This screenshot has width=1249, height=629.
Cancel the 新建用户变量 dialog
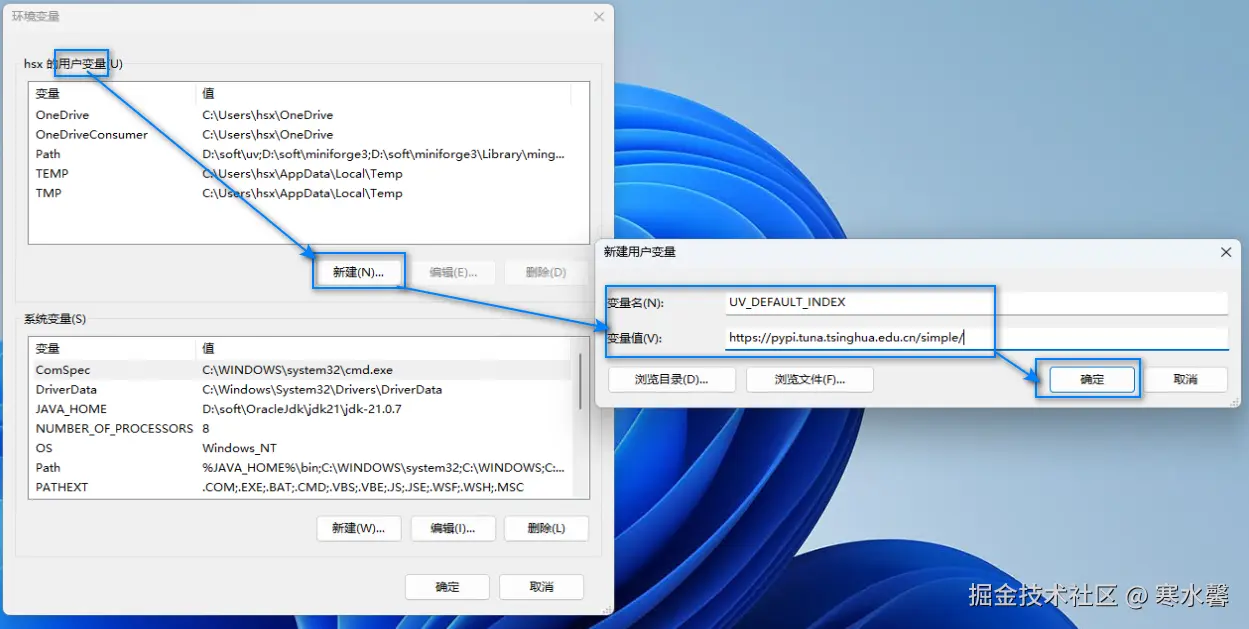(x=1186, y=380)
